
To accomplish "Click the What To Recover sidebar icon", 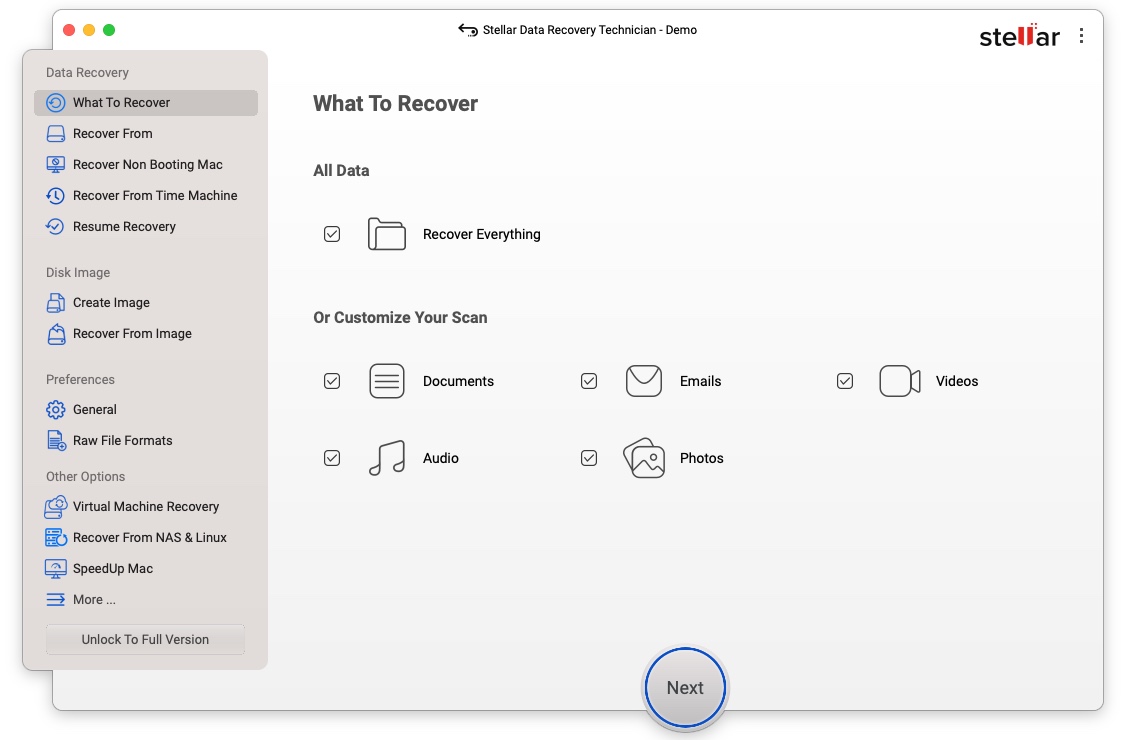I will pos(55,103).
